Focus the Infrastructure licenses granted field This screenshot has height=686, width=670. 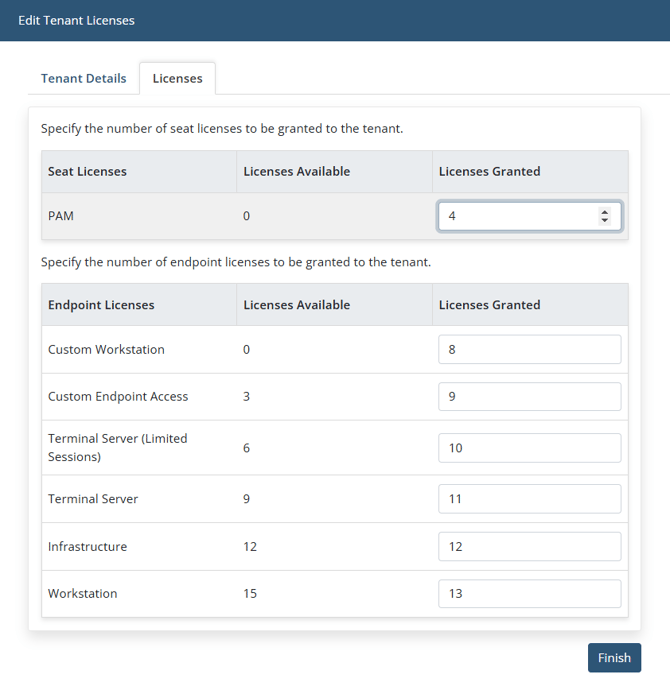[x=529, y=547]
